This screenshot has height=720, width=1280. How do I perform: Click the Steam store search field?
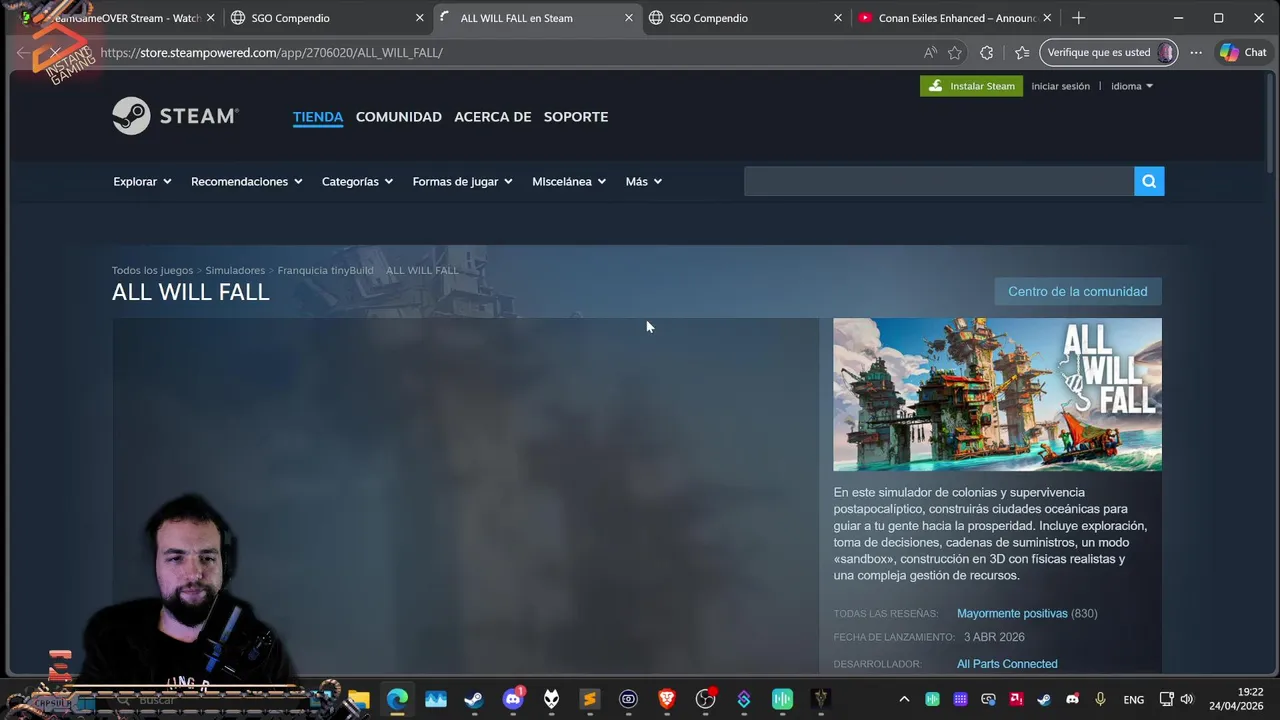pyautogui.click(x=939, y=181)
